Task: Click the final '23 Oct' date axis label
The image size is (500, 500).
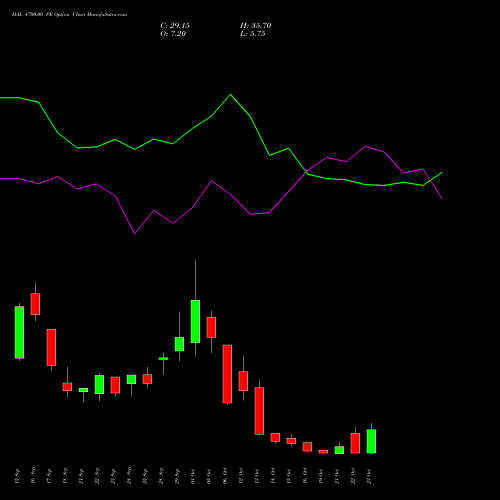Action: (x=369, y=476)
